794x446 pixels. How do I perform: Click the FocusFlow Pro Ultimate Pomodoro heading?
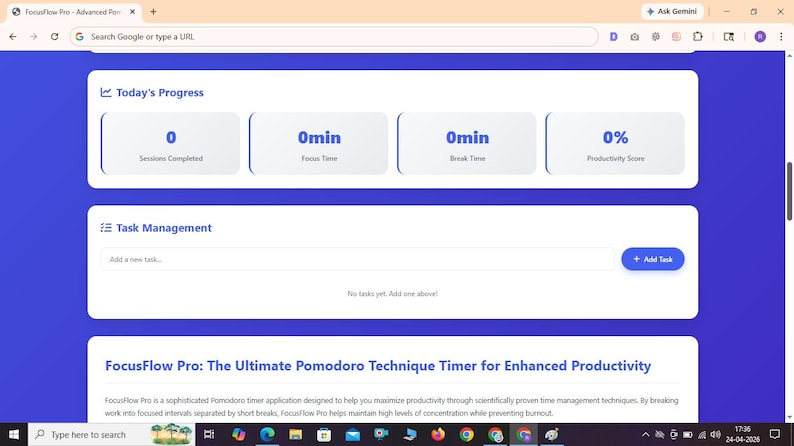(x=378, y=366)
